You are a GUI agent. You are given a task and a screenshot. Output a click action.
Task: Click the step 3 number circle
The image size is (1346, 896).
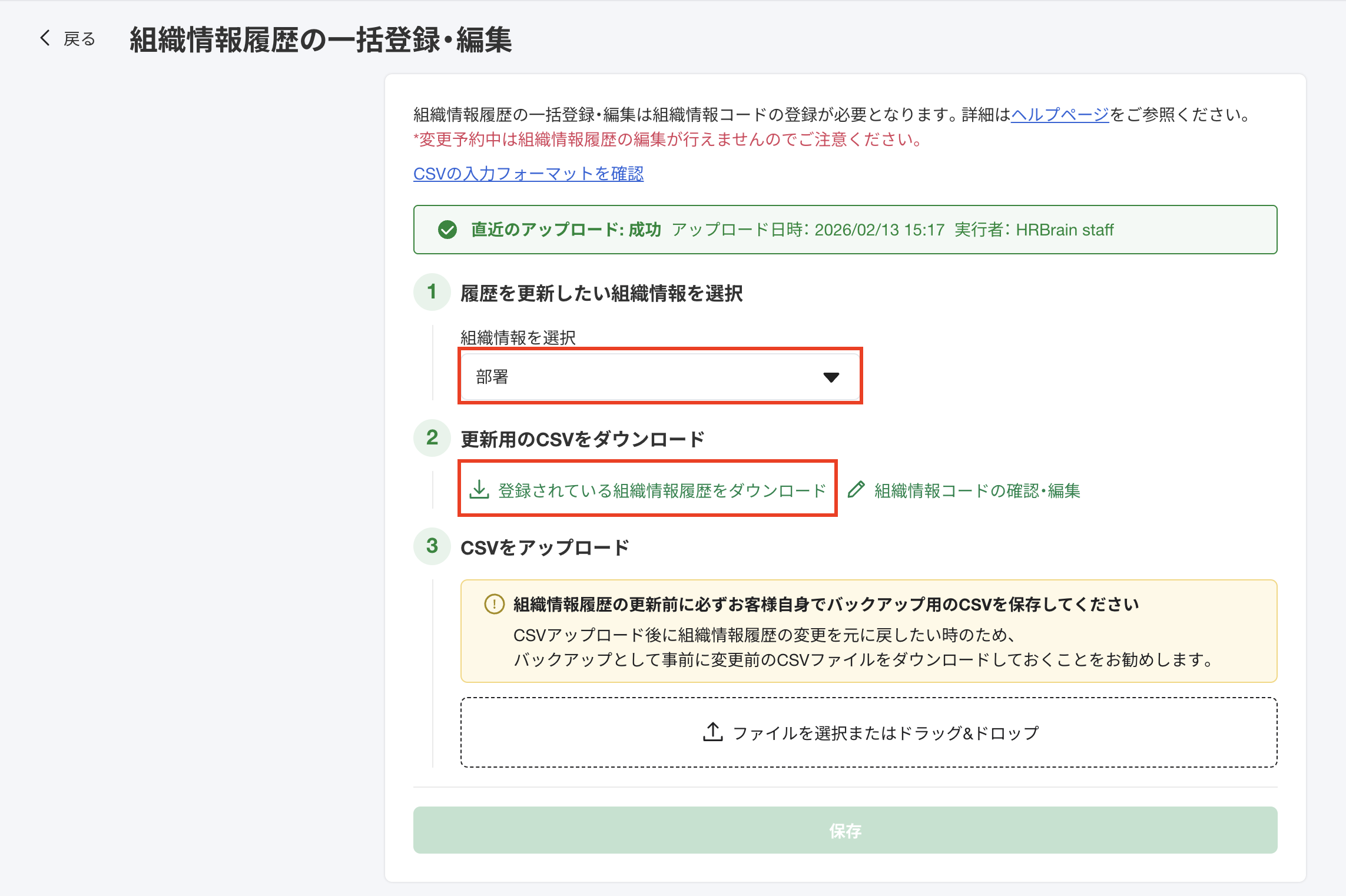tap(432, 546)
